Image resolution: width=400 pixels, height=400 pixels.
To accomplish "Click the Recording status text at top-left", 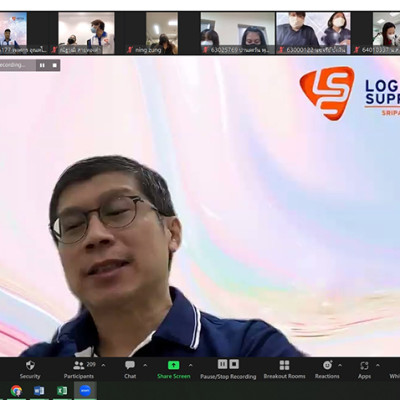I will pyautogui.click(x=13, y=65).
